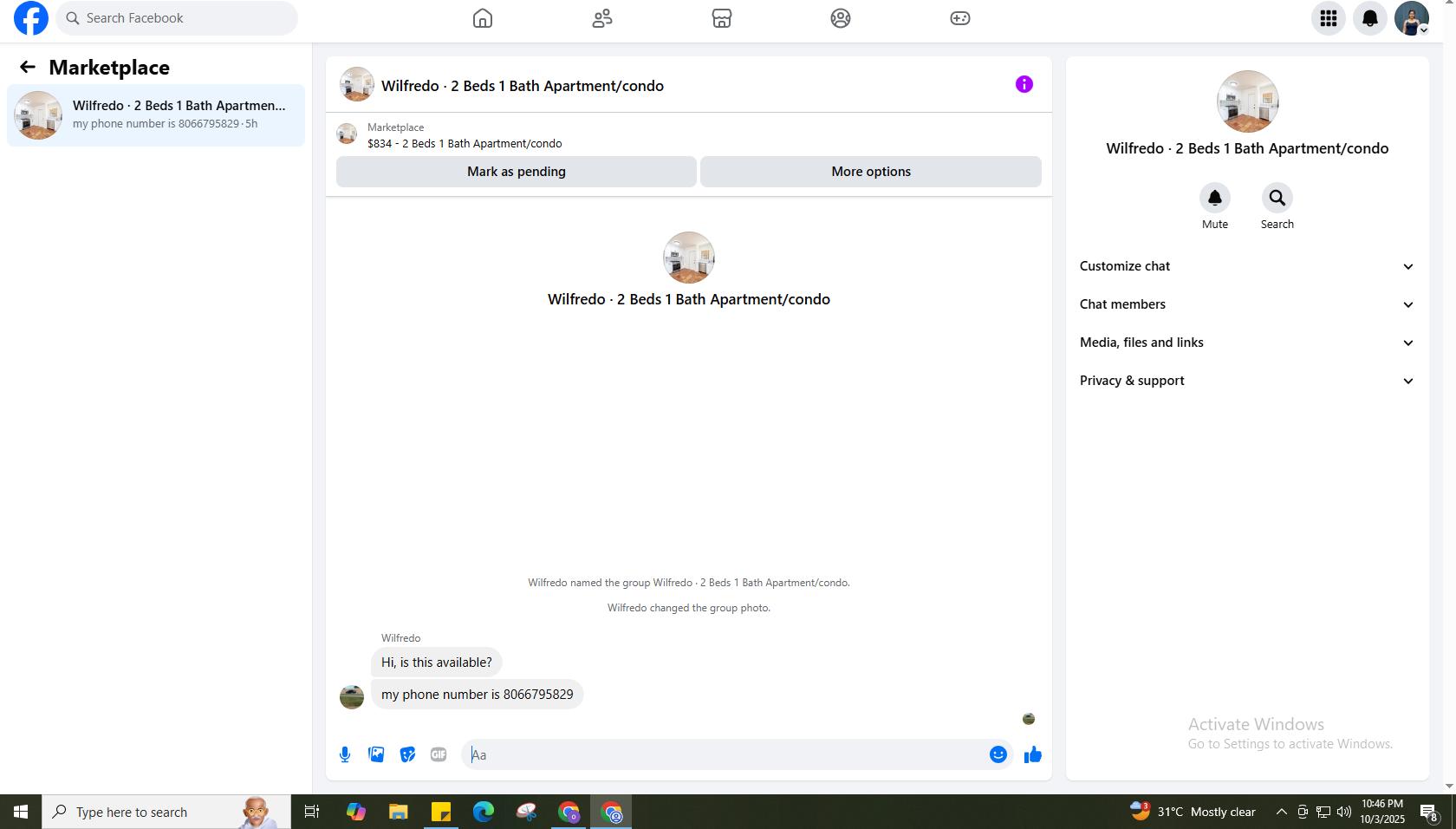Open the Gaming controller icon in top navigation
Viewport: 1456px width, 829px height.
click(x=960, y=18)
